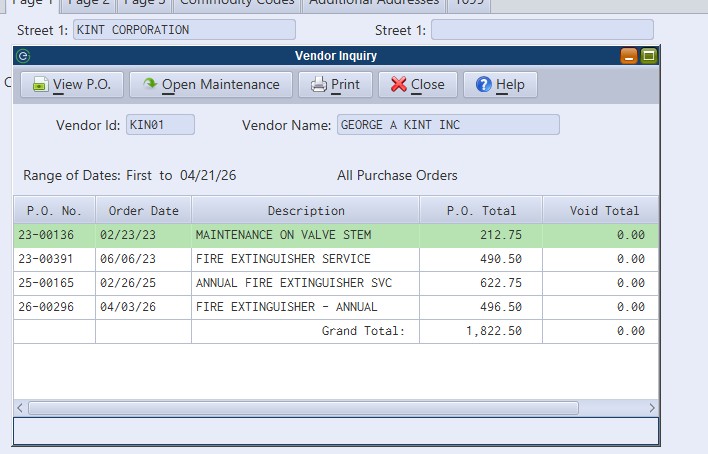Open Help with the question mark button

pos(500,84)
